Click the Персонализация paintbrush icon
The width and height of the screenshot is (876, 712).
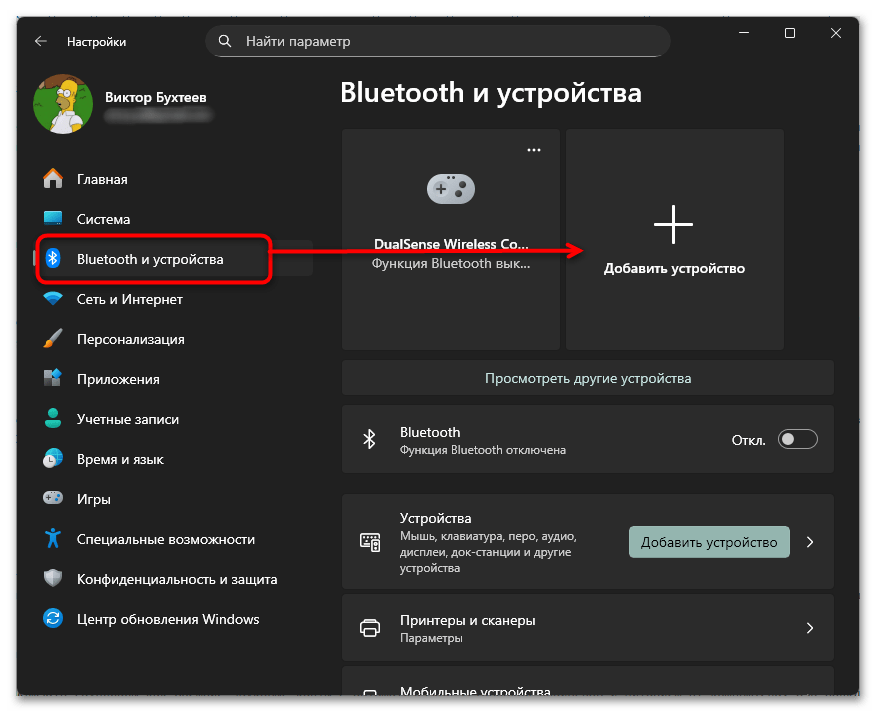tap(52, 339)
